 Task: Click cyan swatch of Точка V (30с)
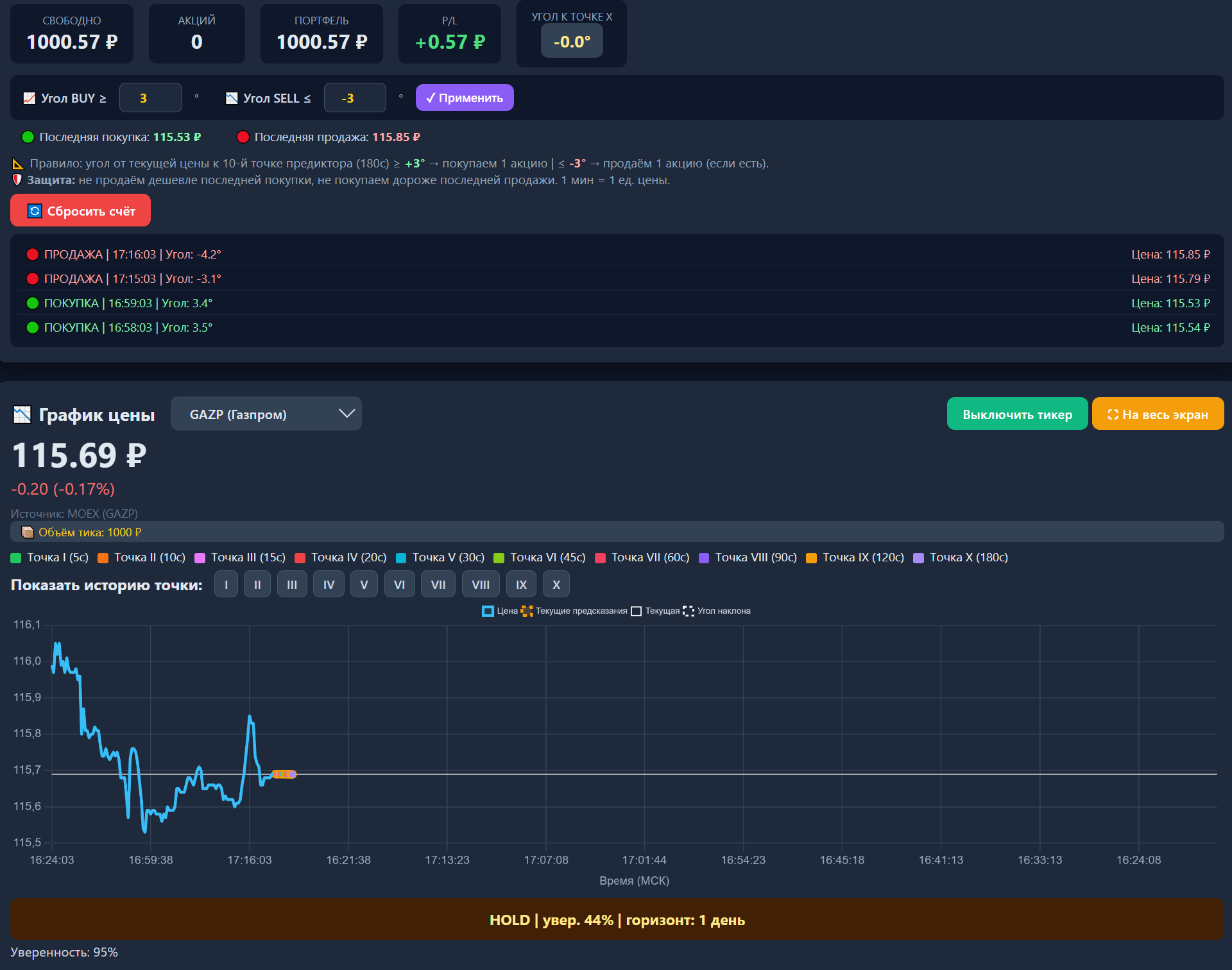pyautogui.click(x=401, y=558)
